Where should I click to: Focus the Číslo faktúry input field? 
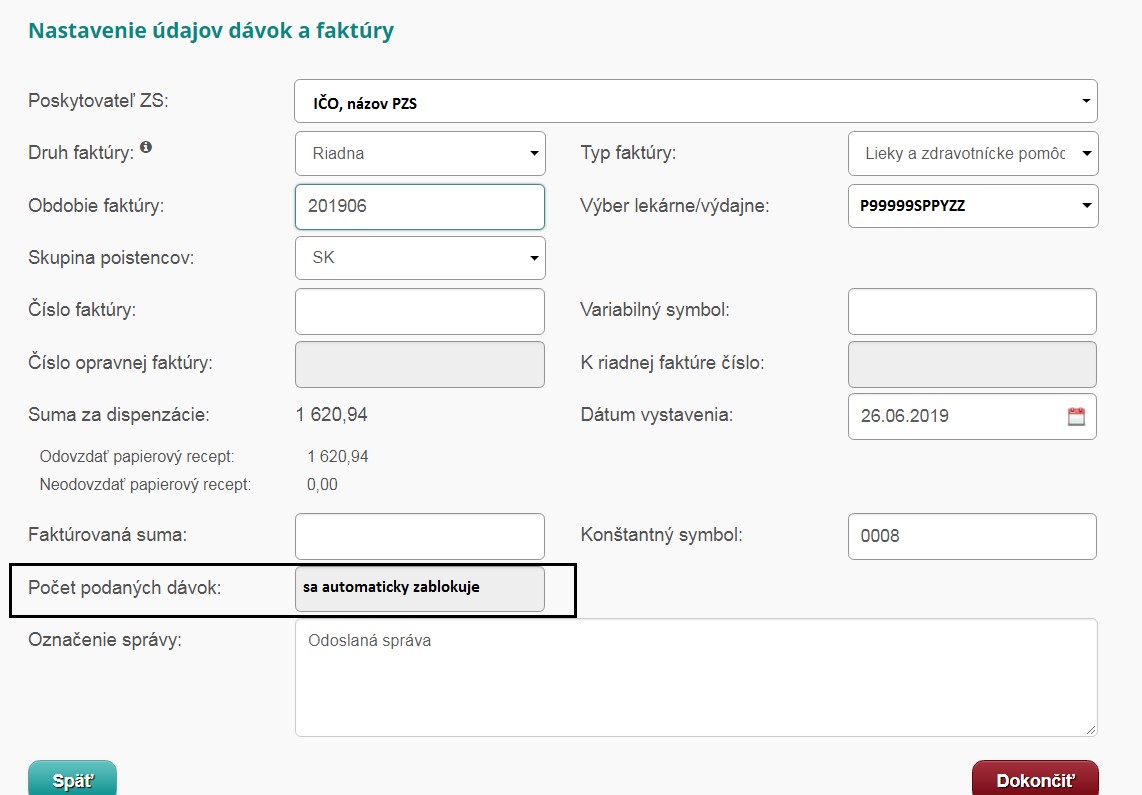point(420,311)
